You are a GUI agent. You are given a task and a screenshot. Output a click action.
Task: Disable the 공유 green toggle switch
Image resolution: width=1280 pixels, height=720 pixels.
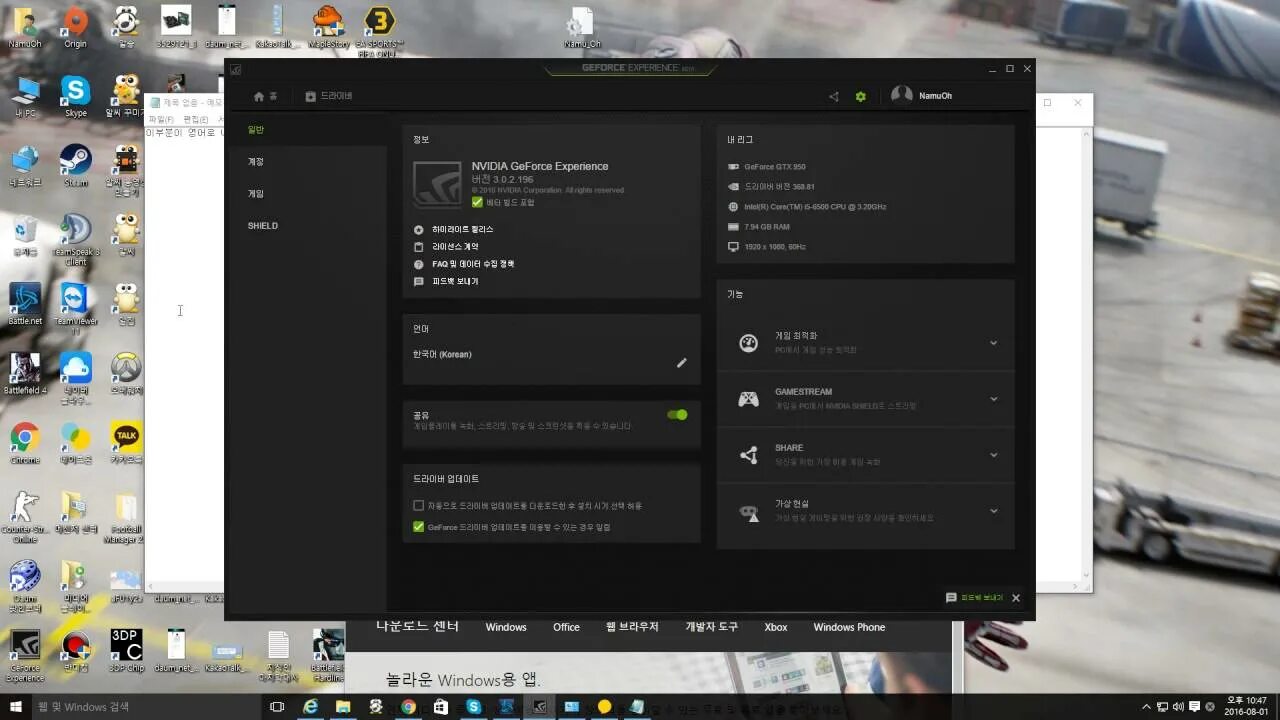click(678, 414)
